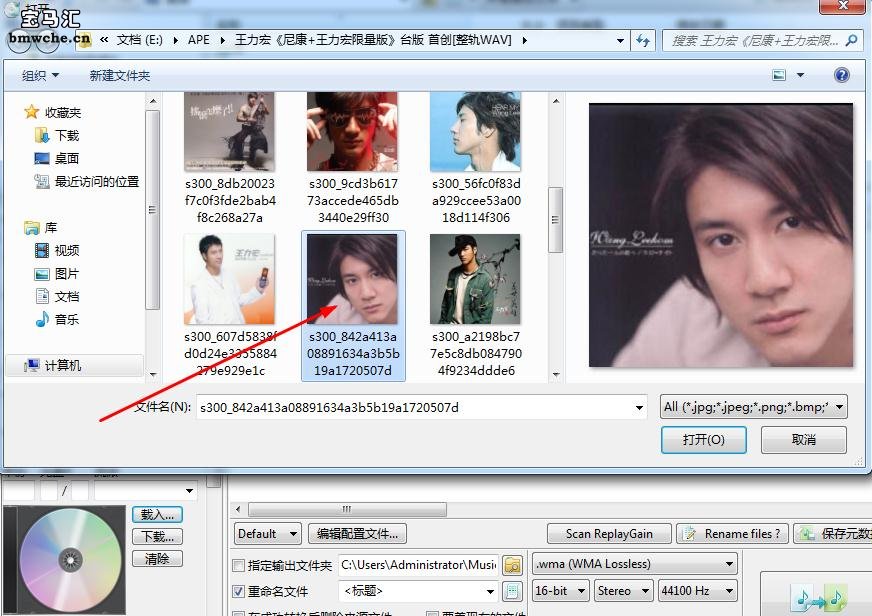Click the large preview image of the cover
The width and height of the screenshot is (872, 616).
tap(721, 235)
